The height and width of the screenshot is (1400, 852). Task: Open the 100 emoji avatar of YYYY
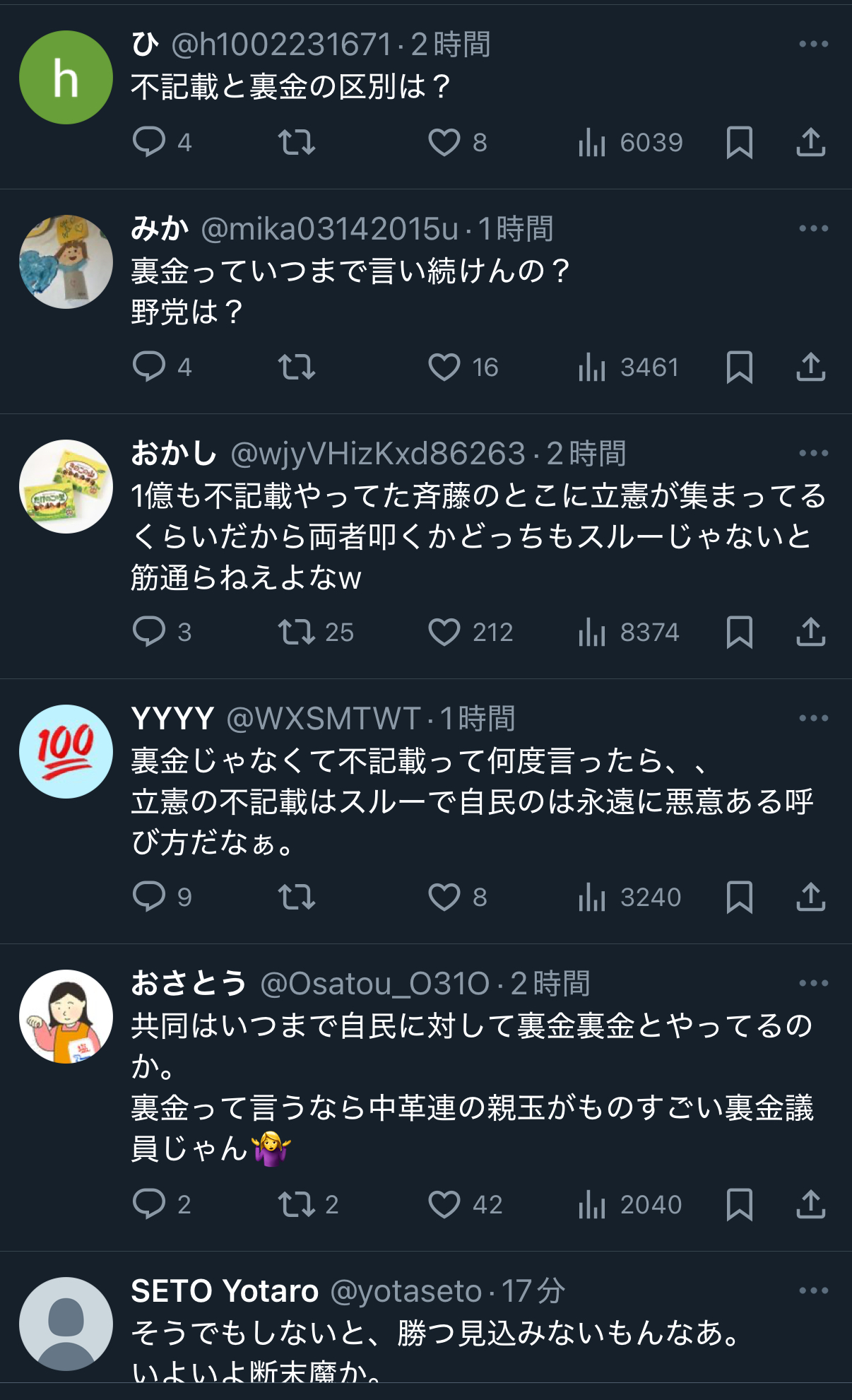pyautogui.click(x=66, y=751)
